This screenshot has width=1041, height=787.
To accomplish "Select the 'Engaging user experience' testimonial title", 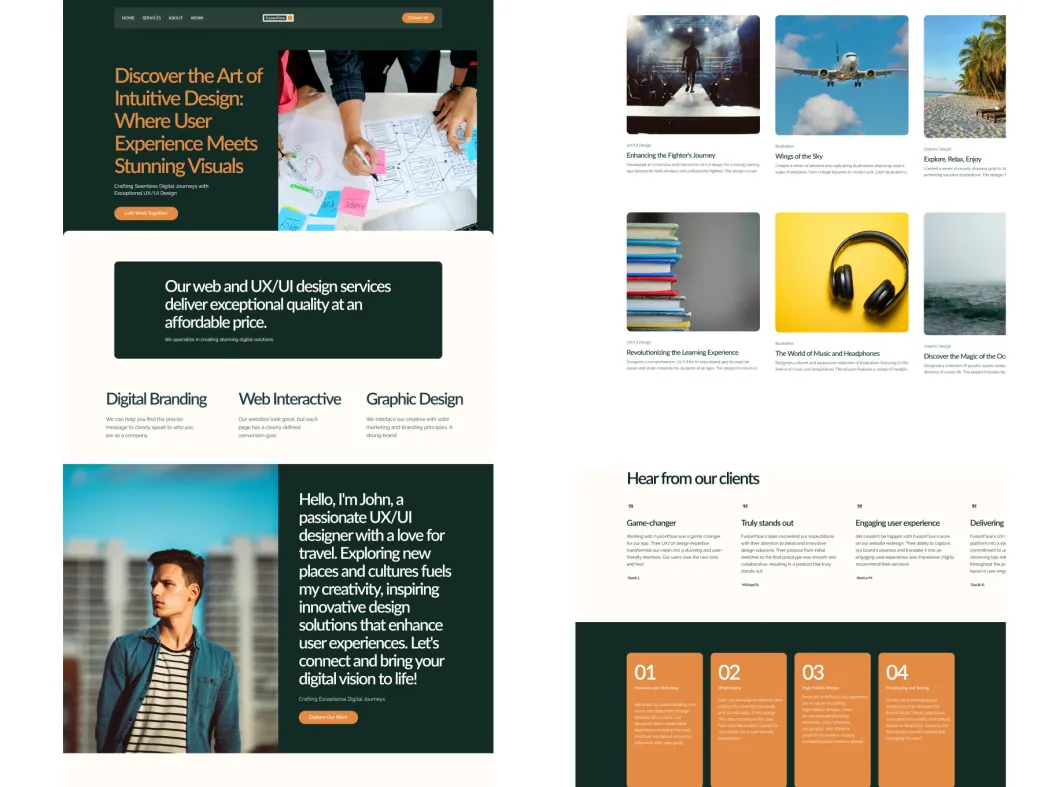I will 898,523.
